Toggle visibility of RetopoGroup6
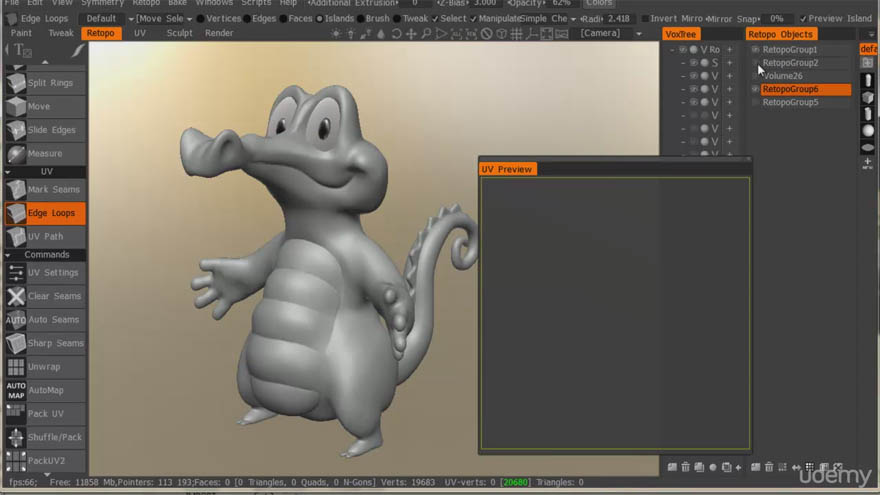 click(755, 89)
